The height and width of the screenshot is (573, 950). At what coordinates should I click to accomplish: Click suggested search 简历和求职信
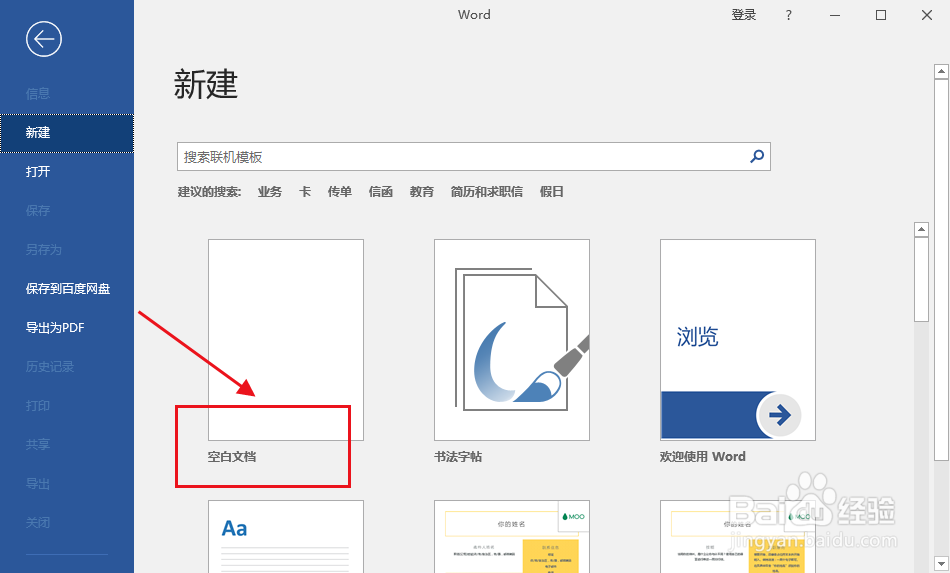(x=487, y=192)
